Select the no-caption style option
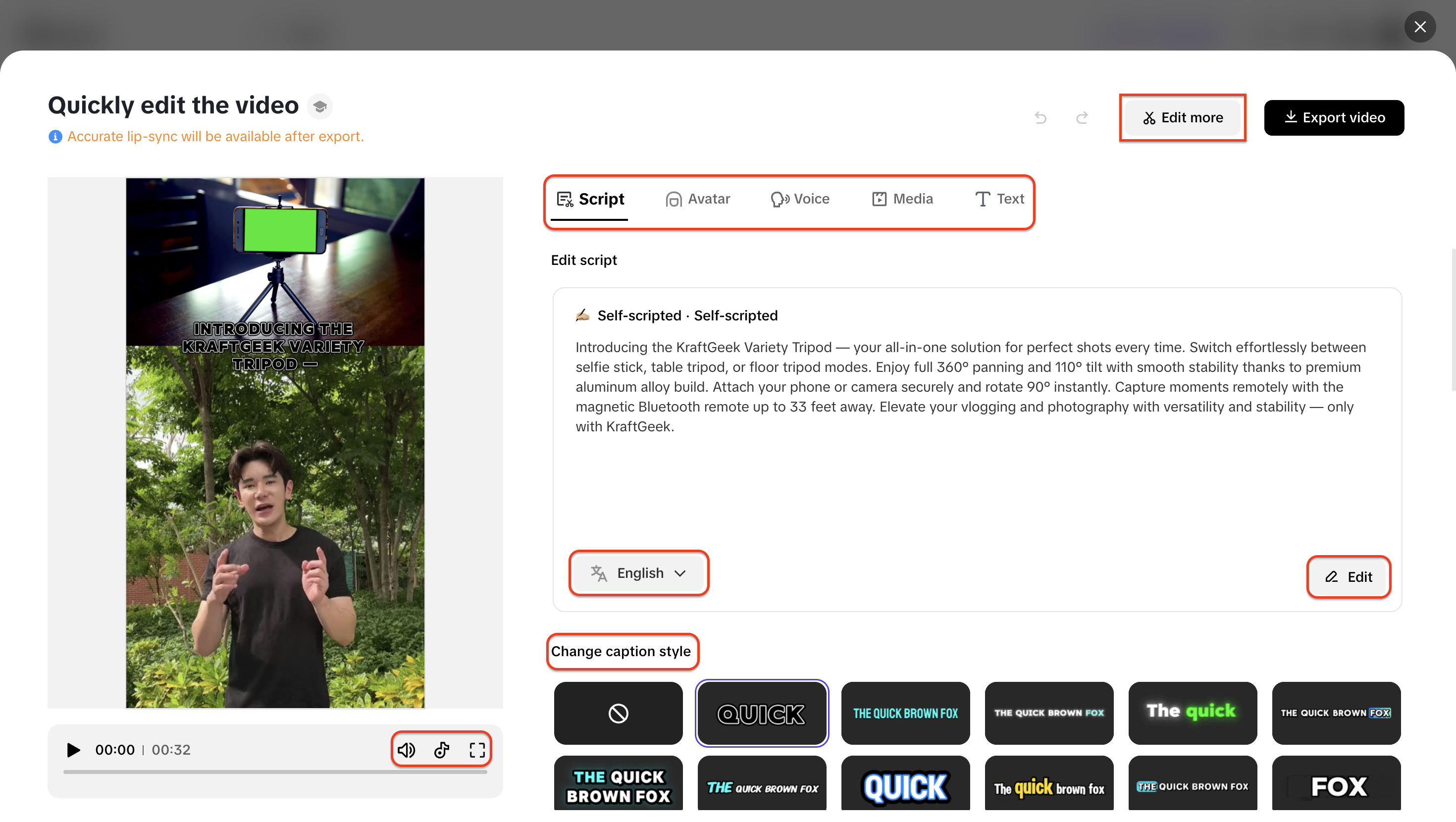 click(x=618, y=713)
